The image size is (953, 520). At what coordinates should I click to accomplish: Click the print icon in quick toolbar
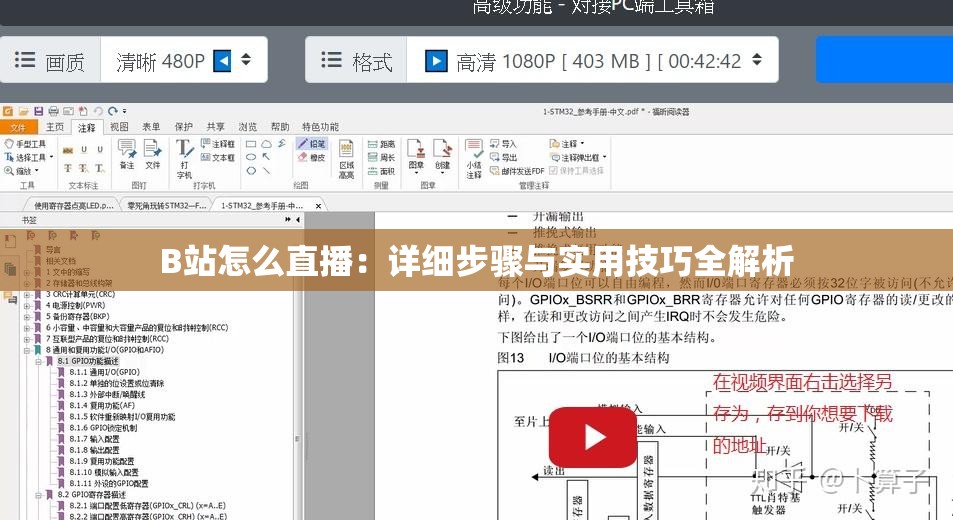53,111
